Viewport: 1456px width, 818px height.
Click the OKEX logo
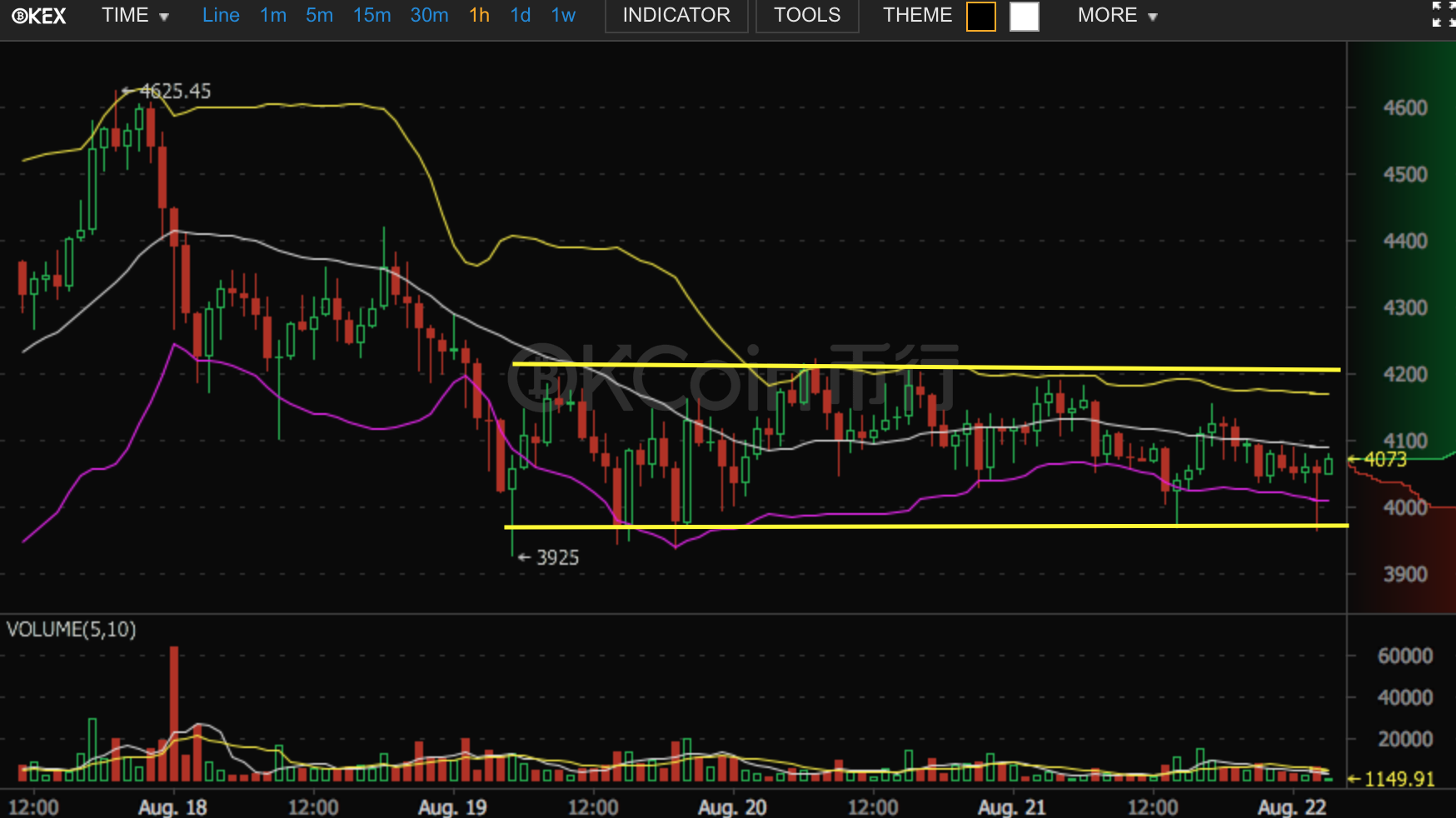click(39, 16)
